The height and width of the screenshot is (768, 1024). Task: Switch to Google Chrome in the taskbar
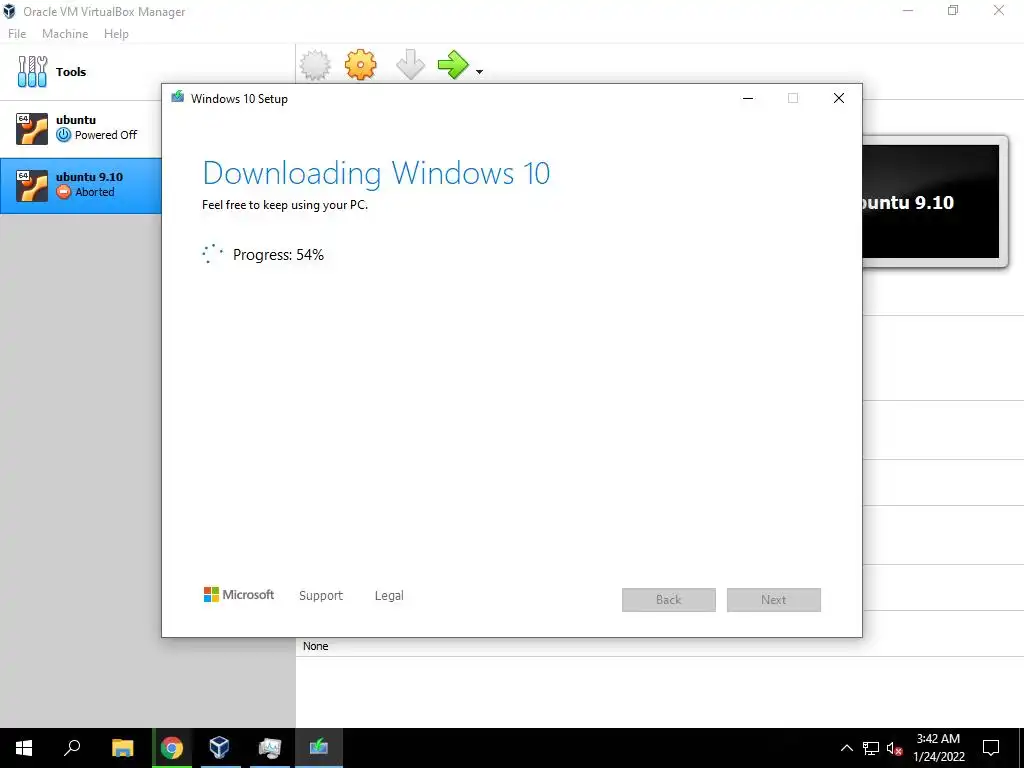[x=172, y=748]
